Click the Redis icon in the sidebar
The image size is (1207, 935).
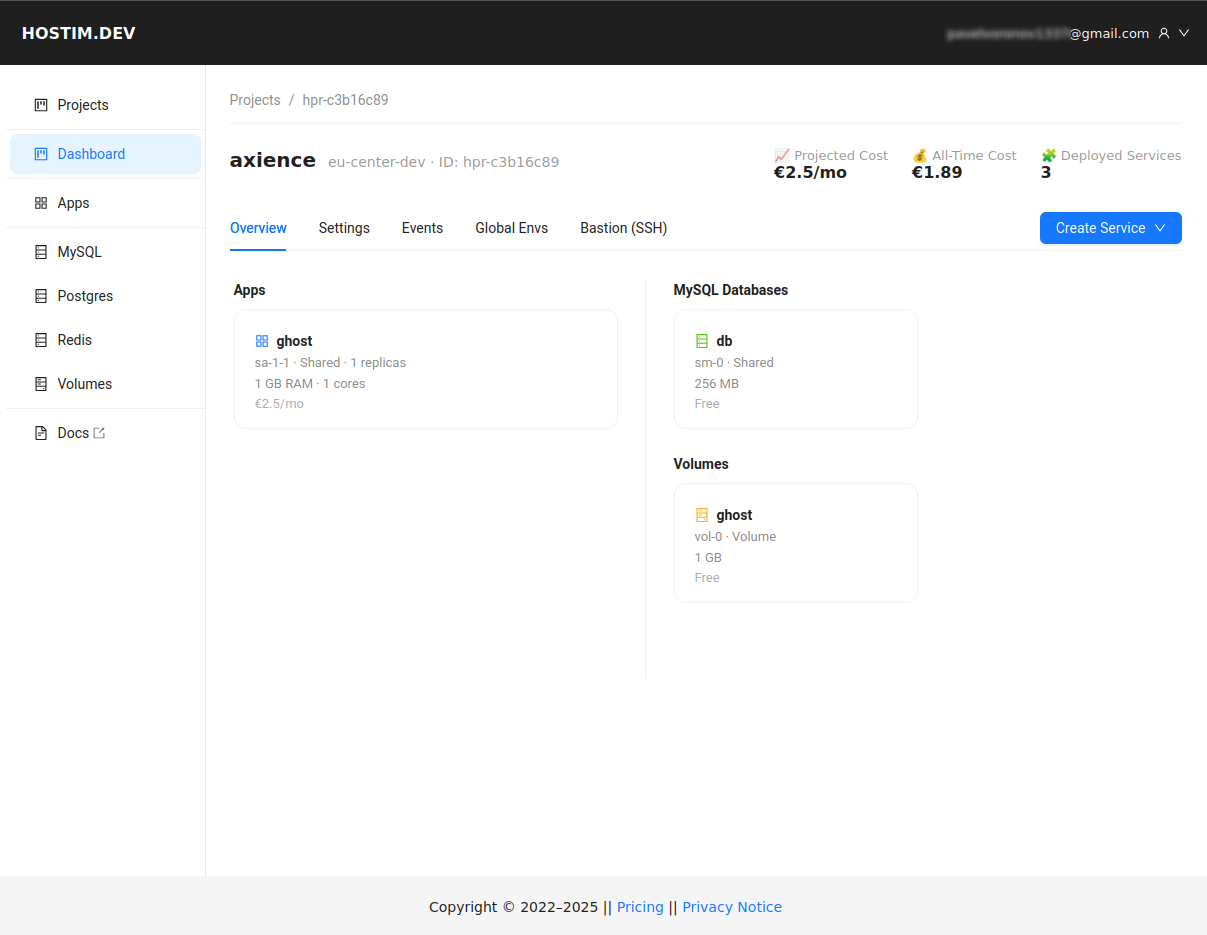[x=40, y=339]
